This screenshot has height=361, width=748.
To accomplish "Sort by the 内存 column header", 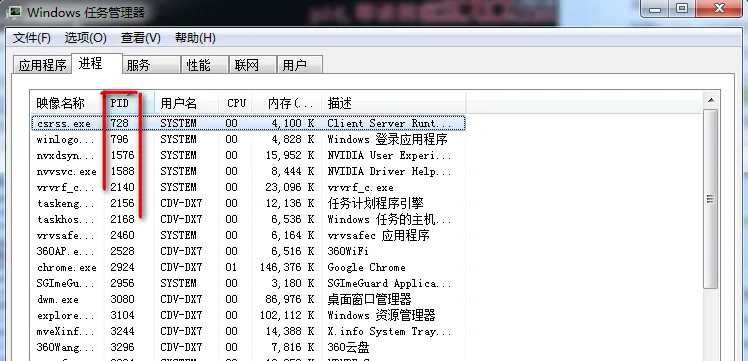I will (287, 103).
